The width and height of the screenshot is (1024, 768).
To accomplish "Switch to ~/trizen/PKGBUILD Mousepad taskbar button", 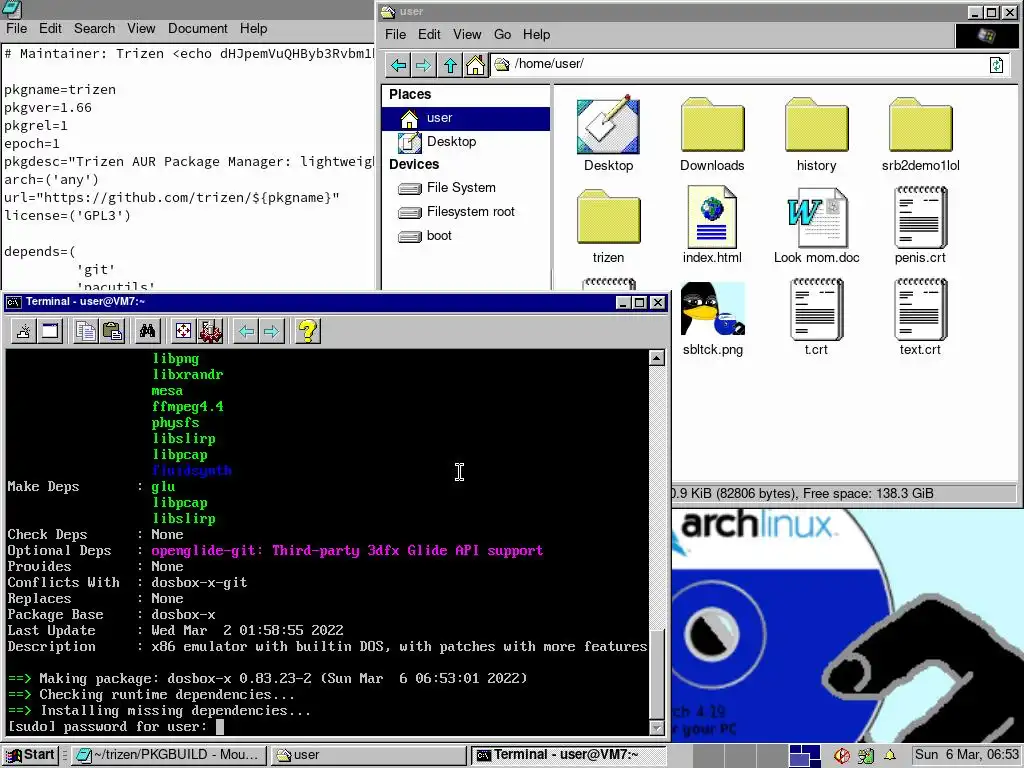I will pyautogui.click(x=169, y=755).
